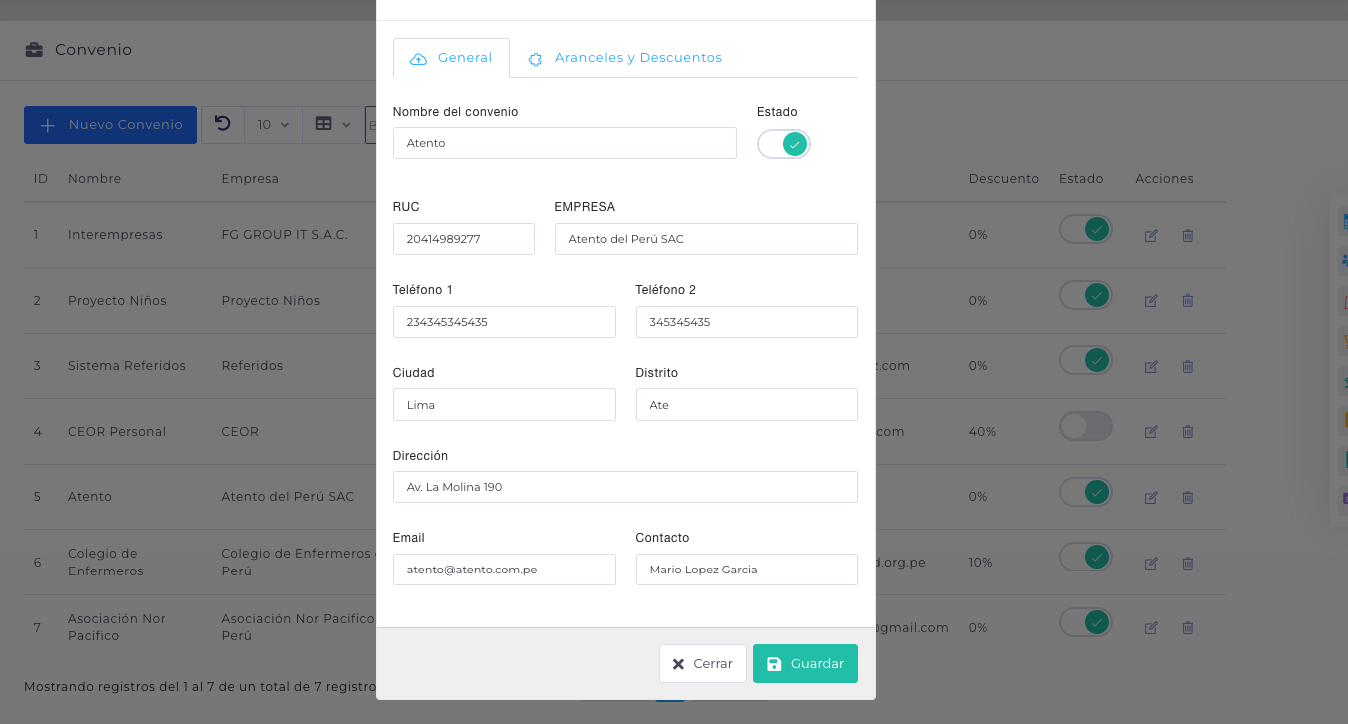
Task: Edit the Proyecto Niños row
Action: (1151, 301)
